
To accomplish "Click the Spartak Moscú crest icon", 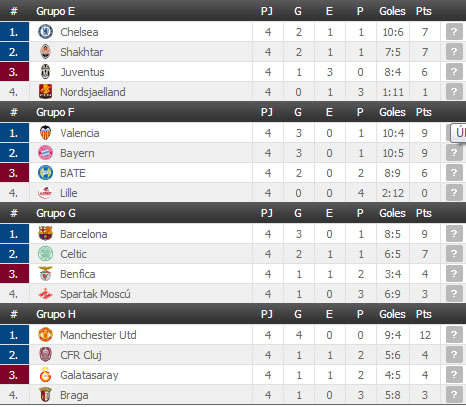I will [x=45, y=294].
